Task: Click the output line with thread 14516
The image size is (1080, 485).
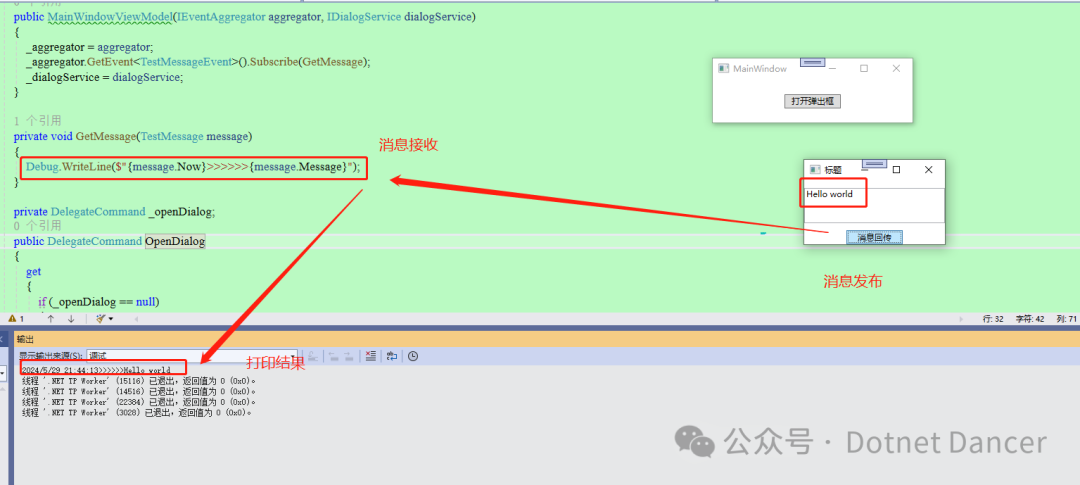Action: [139, 391]
